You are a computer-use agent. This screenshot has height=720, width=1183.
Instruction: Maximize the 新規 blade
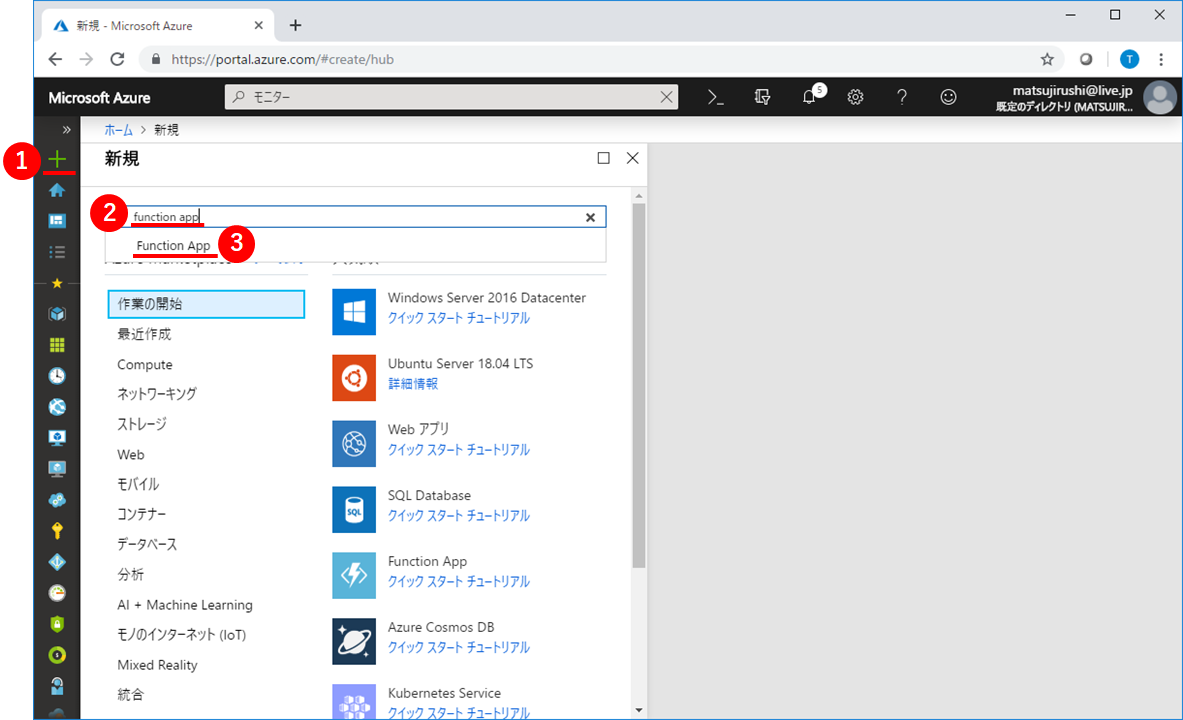(x=604, y=158)
